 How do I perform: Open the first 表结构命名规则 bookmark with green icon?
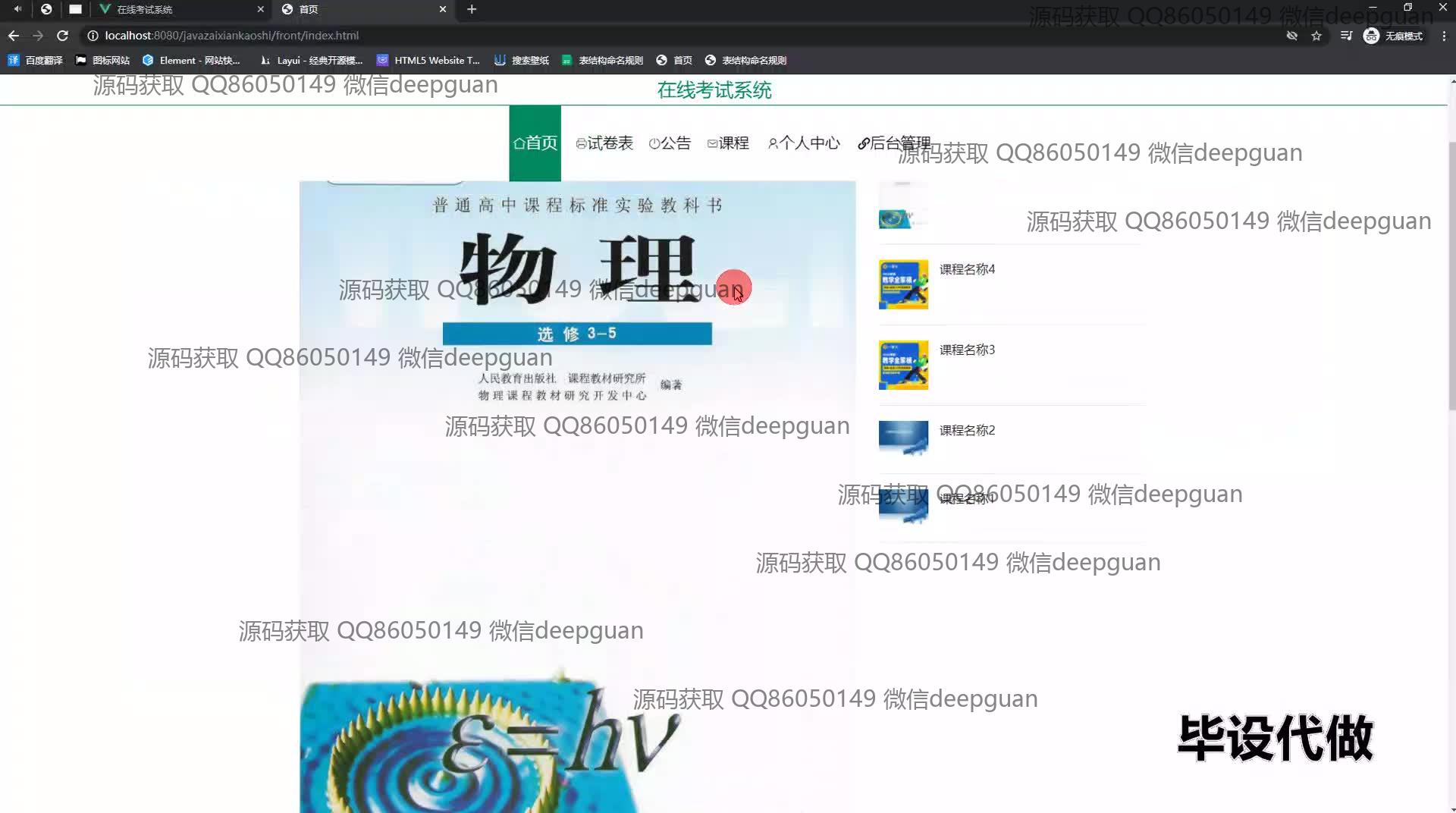(x=602, y=60)
